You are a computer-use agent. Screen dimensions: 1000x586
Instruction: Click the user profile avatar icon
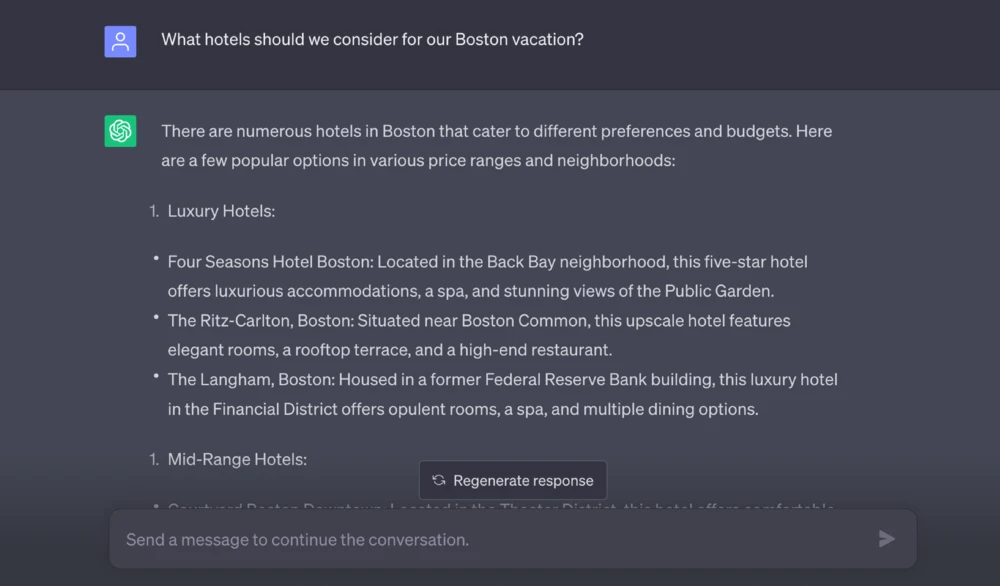point(120,41)
